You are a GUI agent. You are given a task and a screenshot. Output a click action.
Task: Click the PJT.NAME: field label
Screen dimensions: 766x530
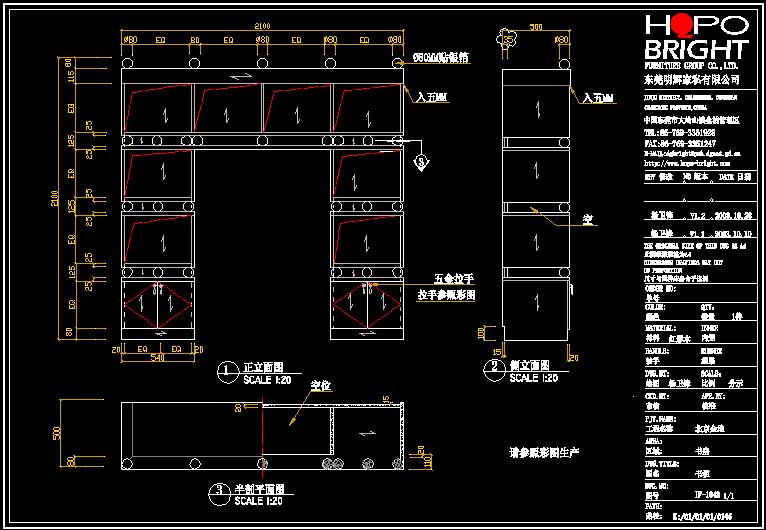tap(660, 419)
